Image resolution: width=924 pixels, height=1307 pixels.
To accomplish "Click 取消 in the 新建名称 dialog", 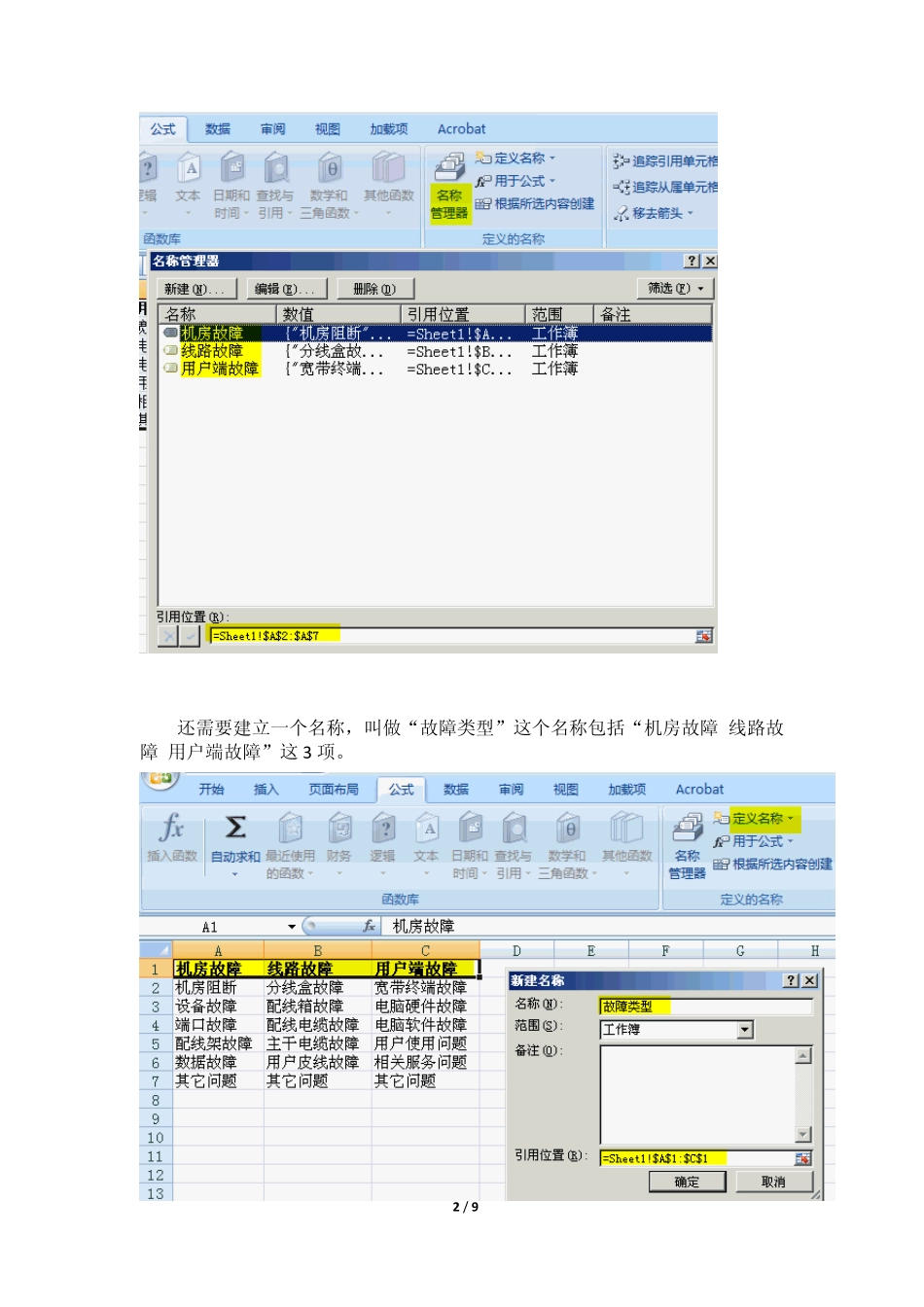I will tap(774, 1182).
